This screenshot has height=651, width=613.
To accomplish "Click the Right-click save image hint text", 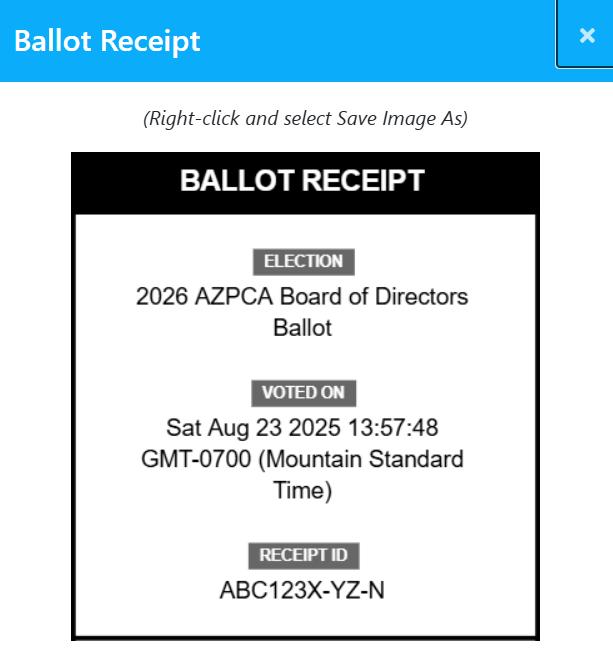I will 305,118.
